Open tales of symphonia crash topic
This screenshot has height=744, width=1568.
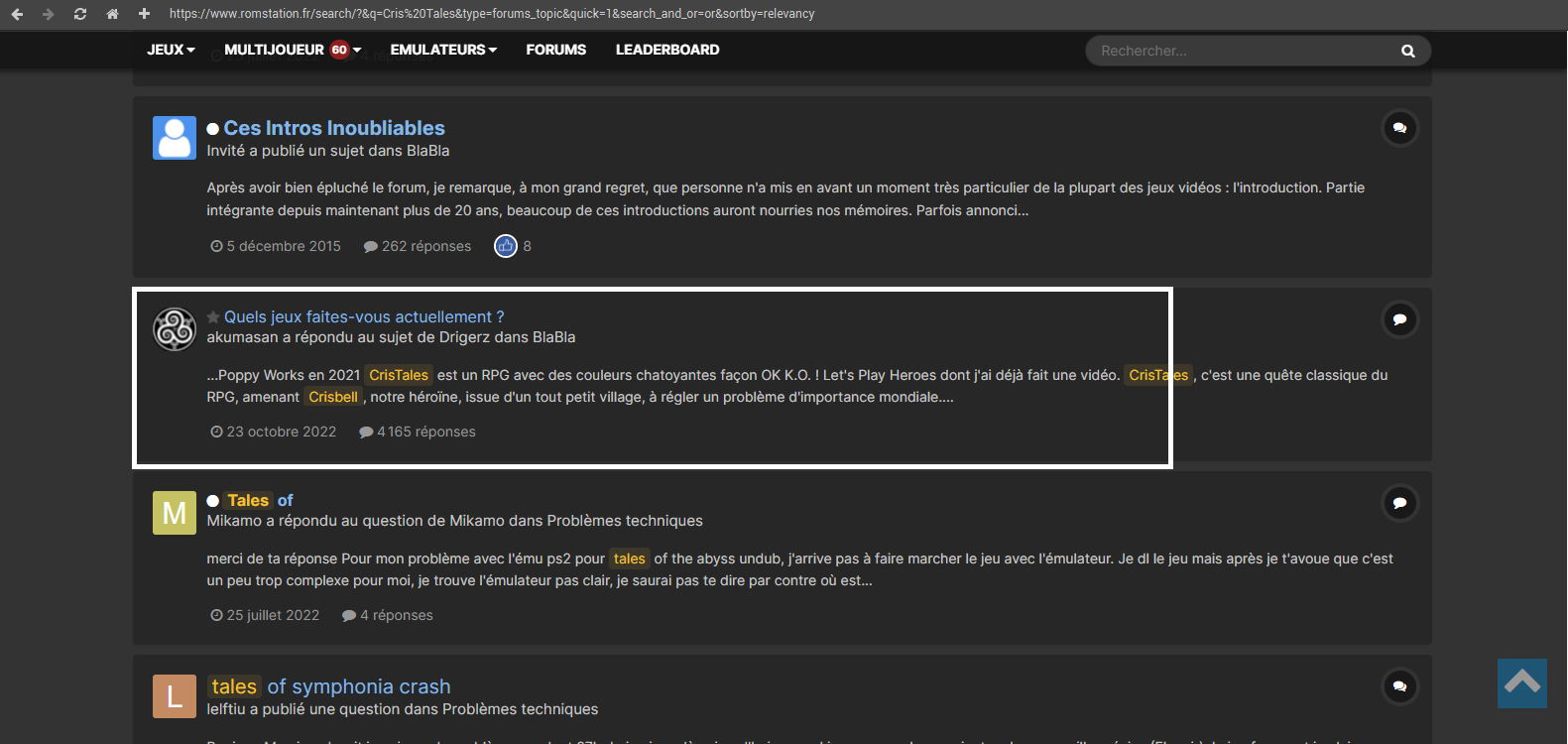(x=329, y=686)
